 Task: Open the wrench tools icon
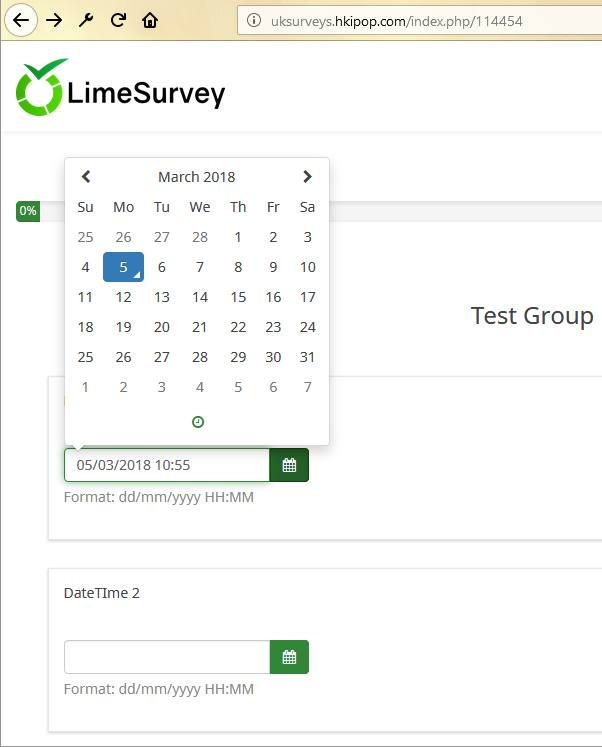85,20
